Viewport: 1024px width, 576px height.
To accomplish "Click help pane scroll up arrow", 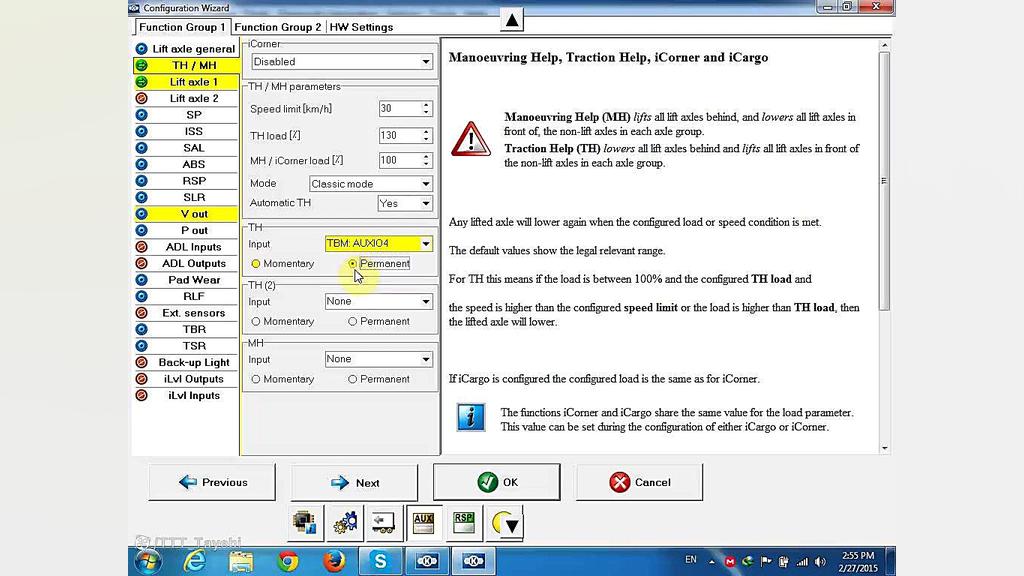I will point(884,45).
